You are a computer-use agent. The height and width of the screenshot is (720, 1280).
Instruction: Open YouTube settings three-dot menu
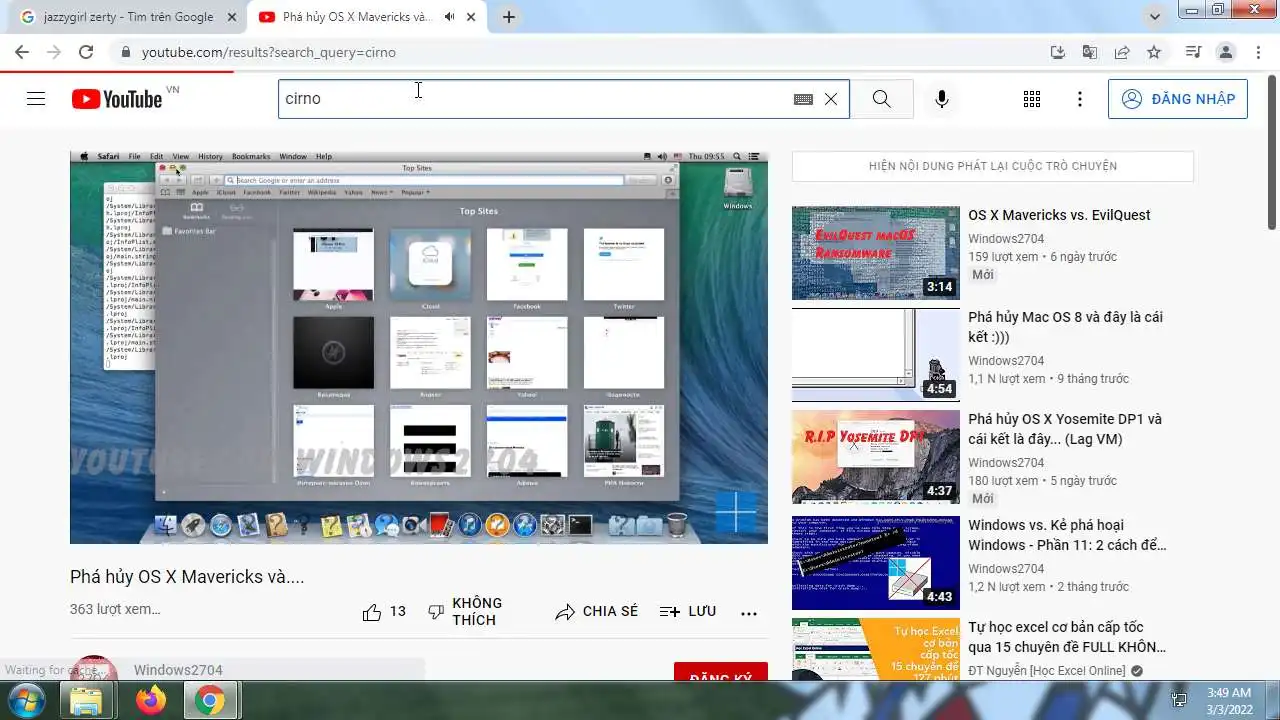[1080, 99]
